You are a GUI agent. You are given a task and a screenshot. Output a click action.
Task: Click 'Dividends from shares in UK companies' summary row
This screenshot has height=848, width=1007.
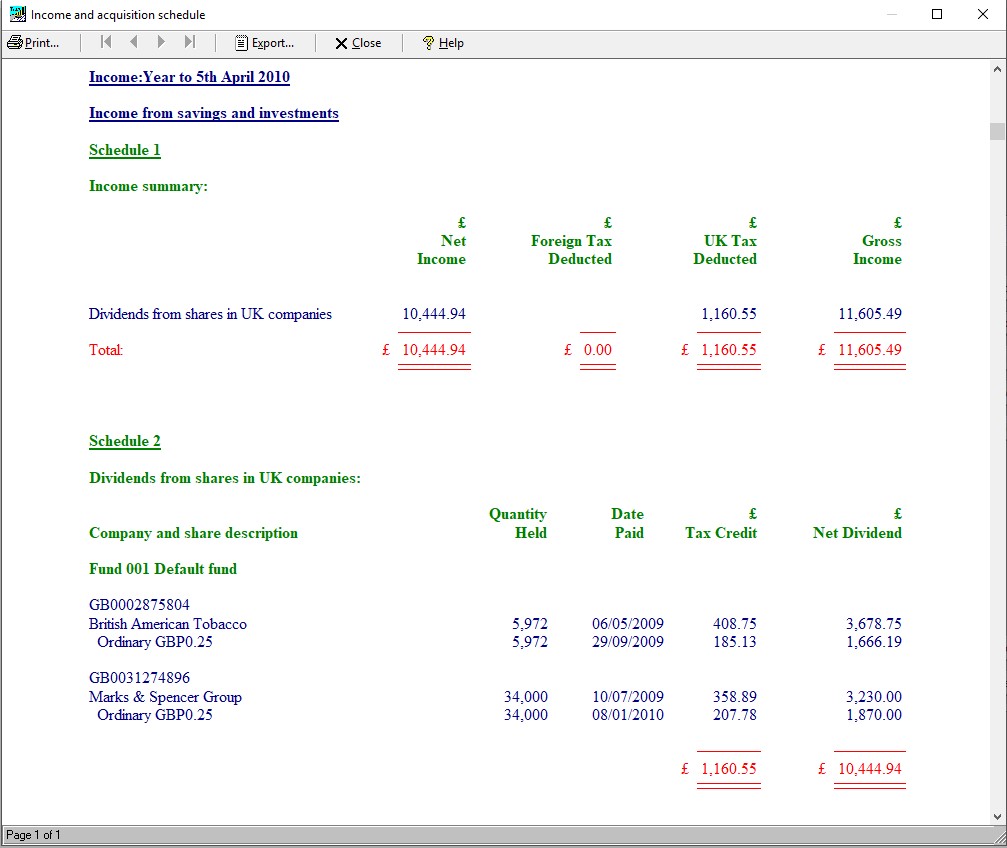click(x=210, y=314)
